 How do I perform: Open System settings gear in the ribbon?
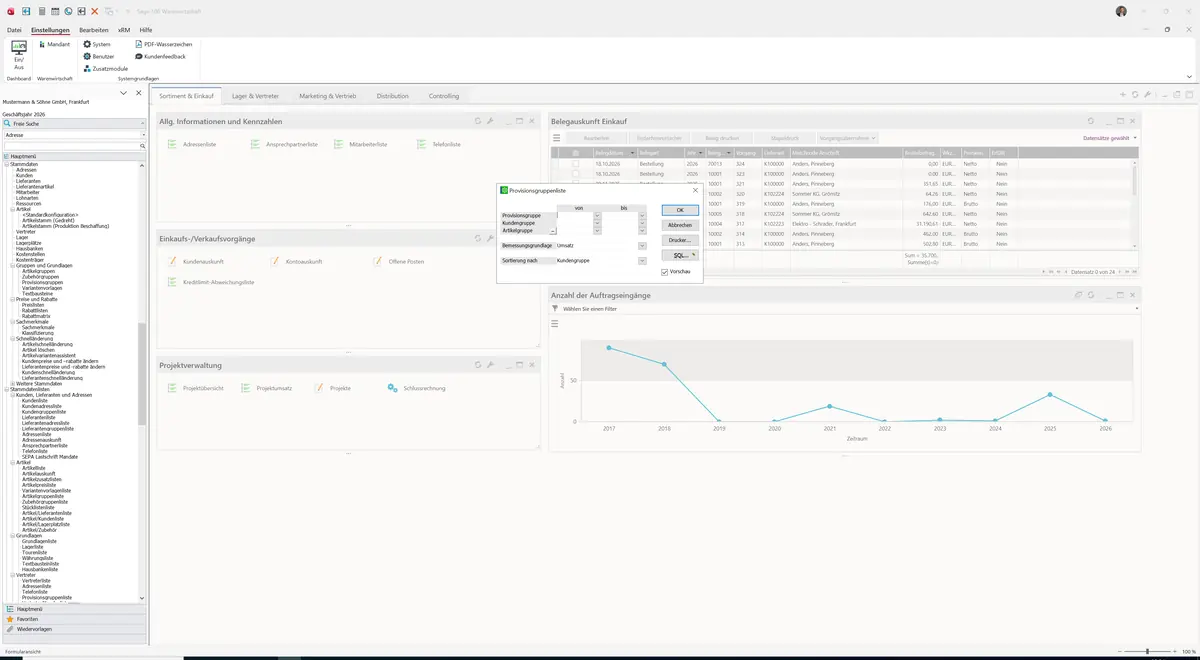(97, 44)
